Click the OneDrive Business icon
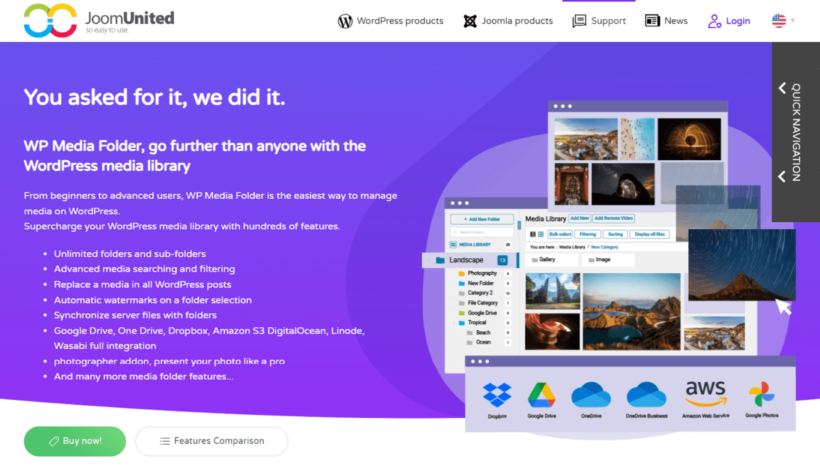 646,395
